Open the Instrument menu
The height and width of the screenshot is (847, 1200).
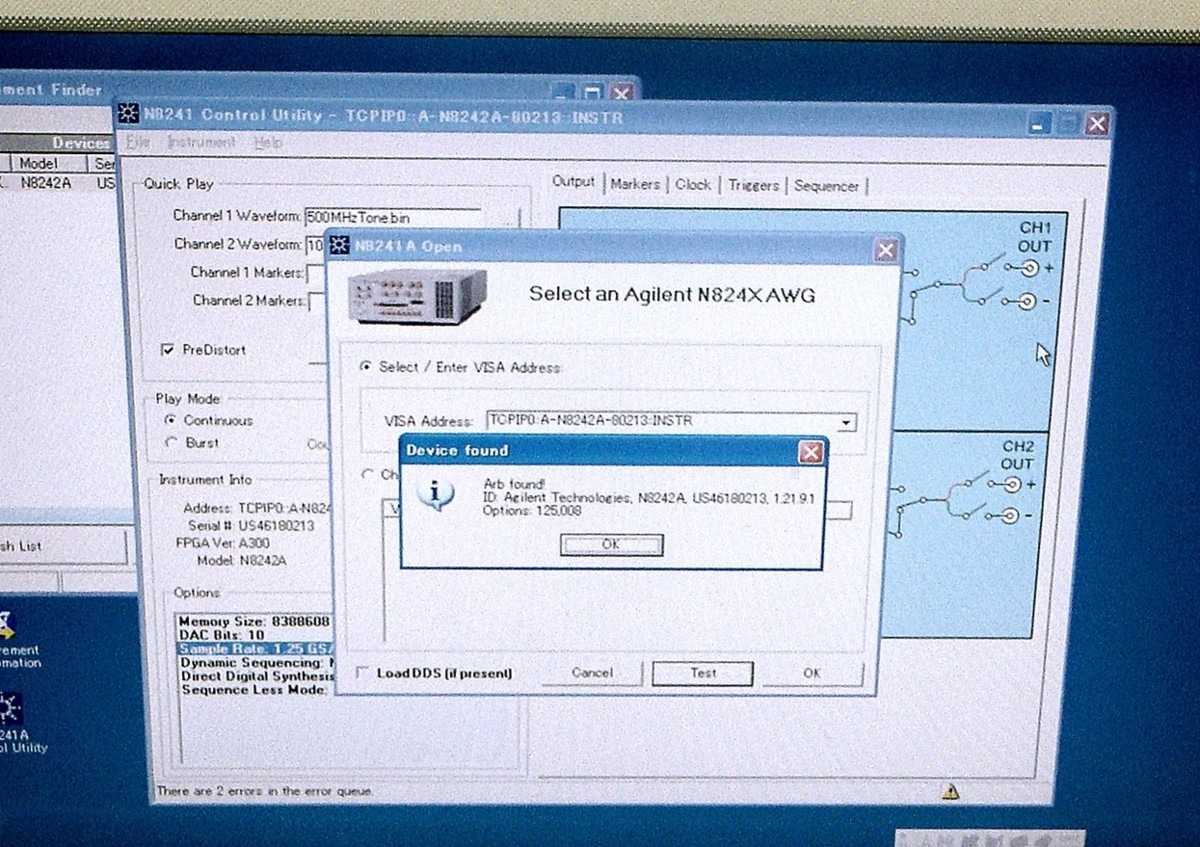(x=201, y=143)
